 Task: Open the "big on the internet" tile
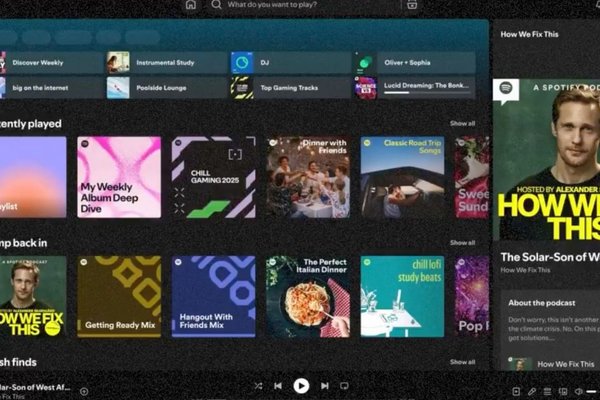click(51, 88)
